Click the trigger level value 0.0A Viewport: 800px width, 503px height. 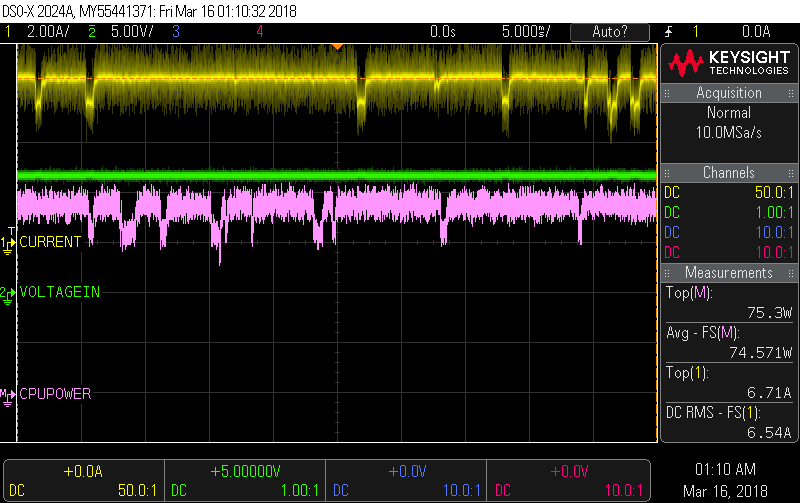pos(756,32)
